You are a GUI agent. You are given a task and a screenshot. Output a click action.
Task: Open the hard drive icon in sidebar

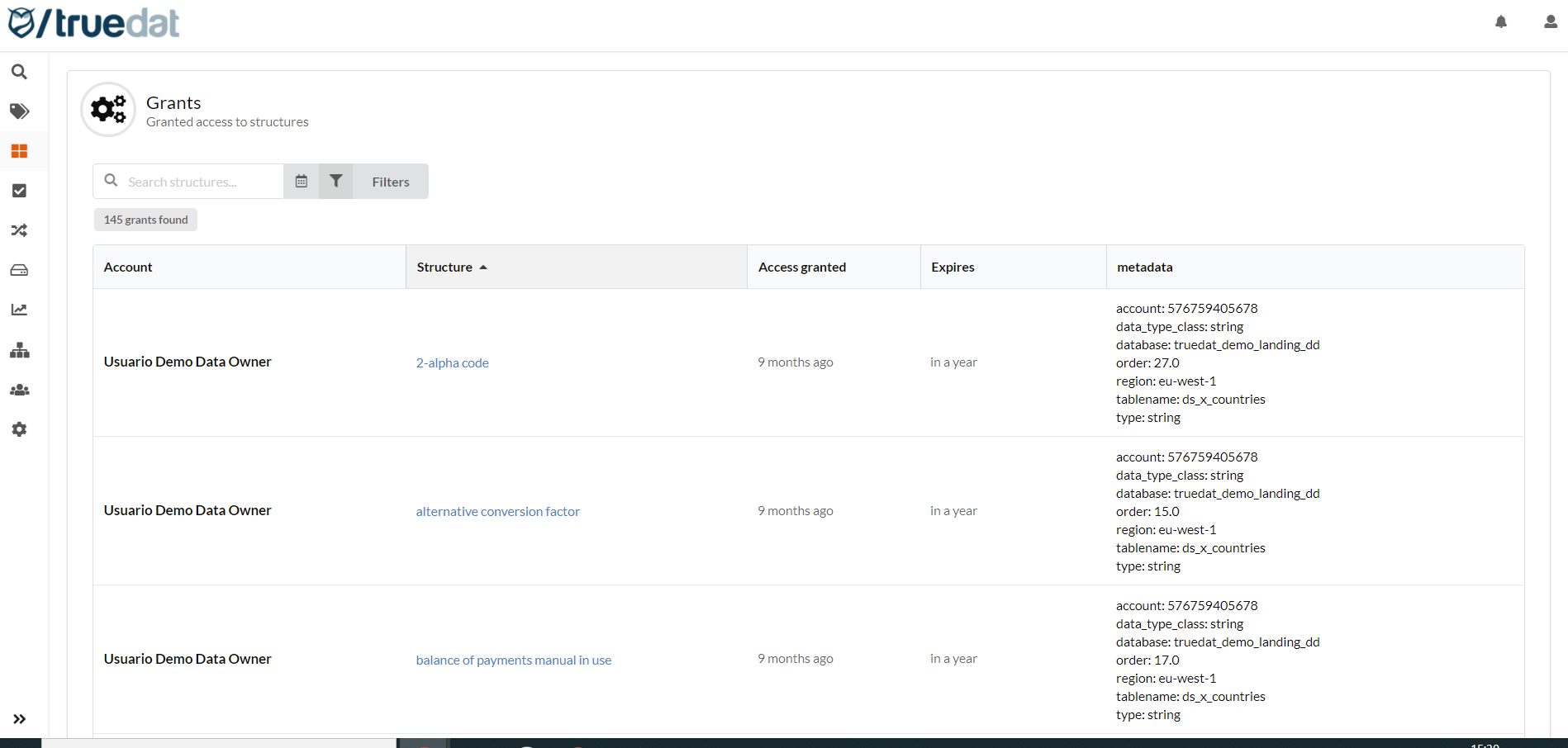point(19,270)
